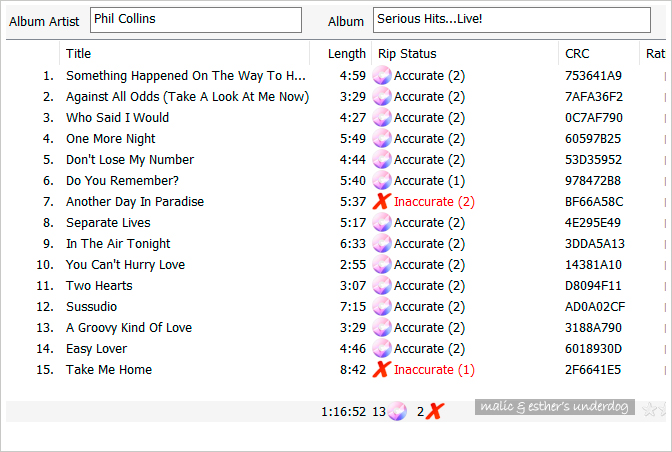Click the disc icon for In The Air Tonight
672x452 pixels.
[382, 244]
